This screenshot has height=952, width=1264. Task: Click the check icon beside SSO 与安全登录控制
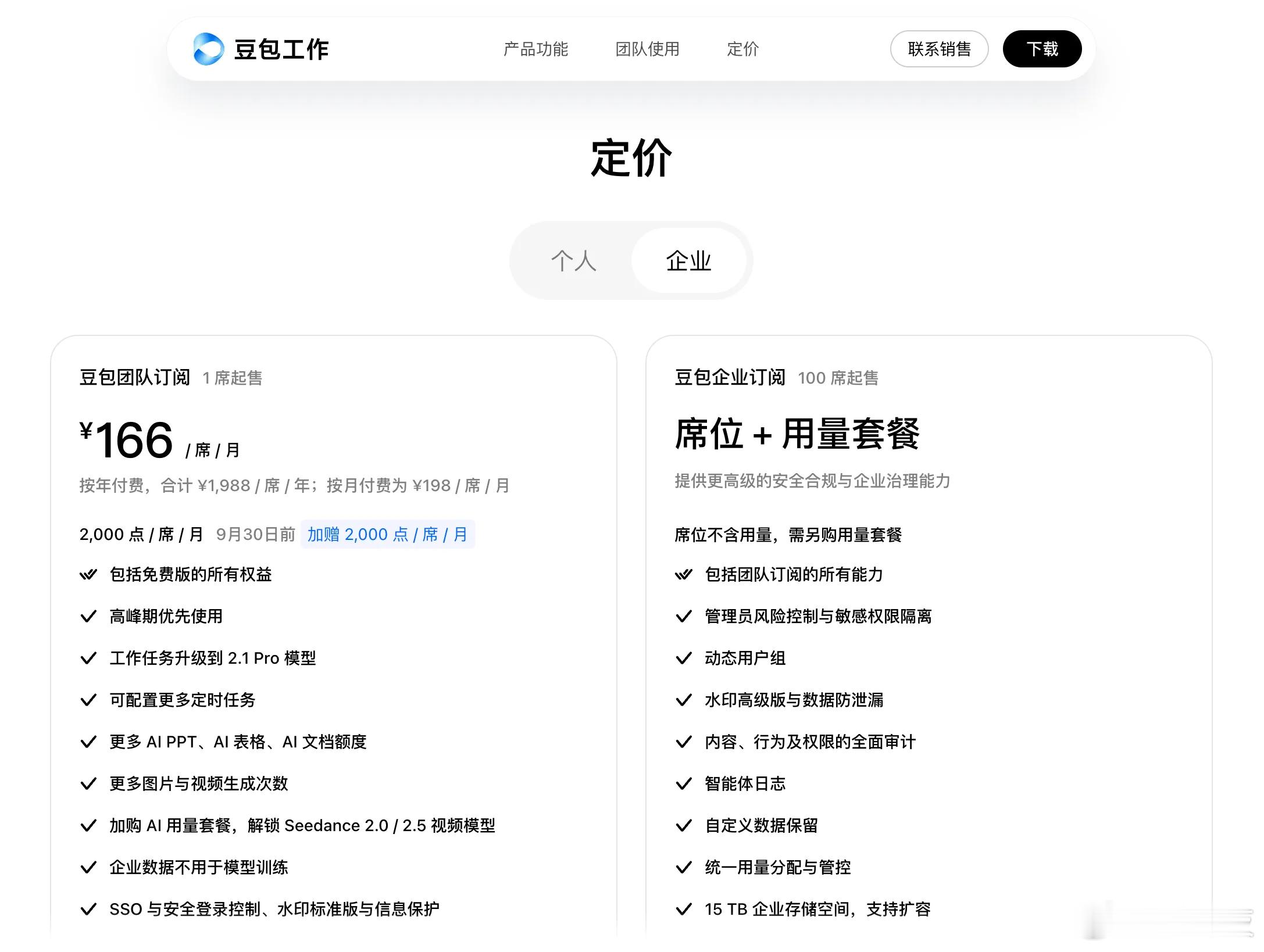88,910
